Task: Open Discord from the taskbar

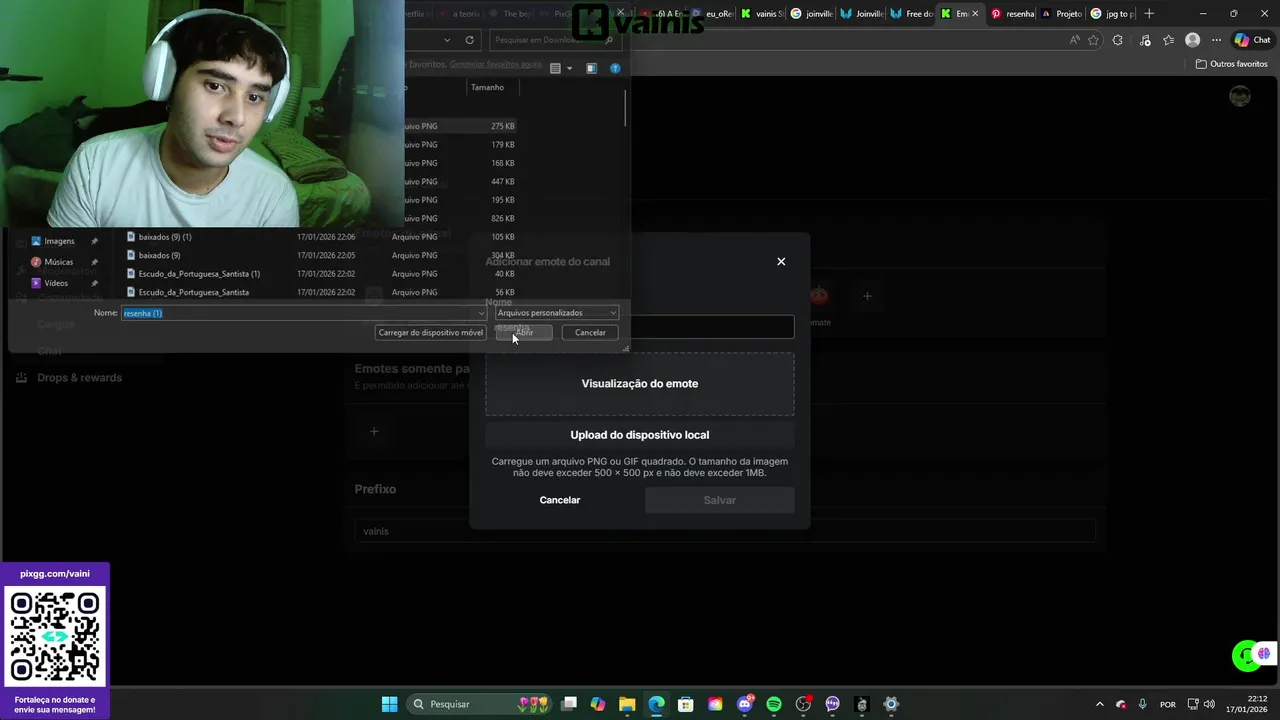Action: click(745, 704)
